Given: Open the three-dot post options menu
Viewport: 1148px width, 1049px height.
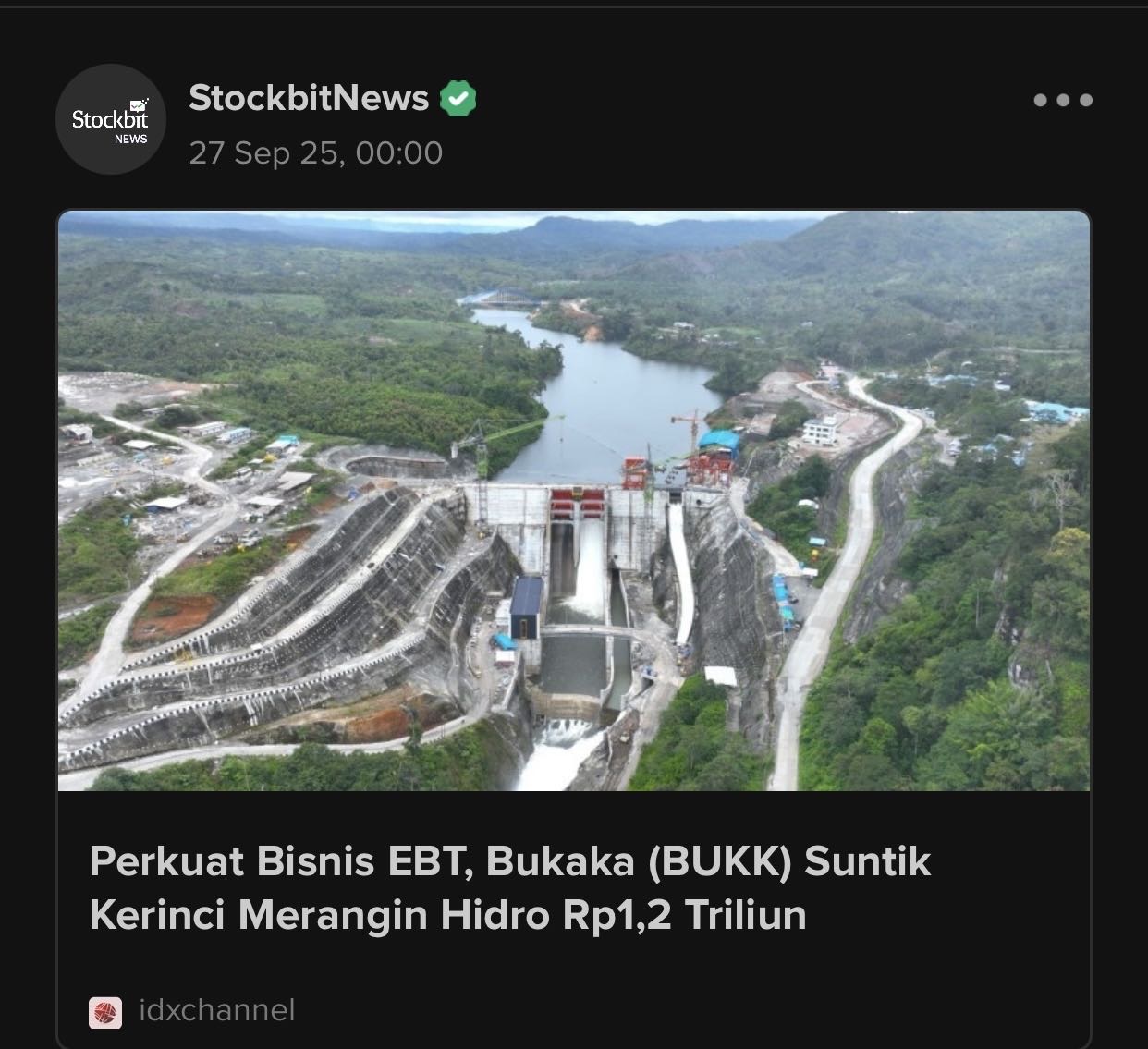Looking at the screenshot, I should (x=1063, y=100).
